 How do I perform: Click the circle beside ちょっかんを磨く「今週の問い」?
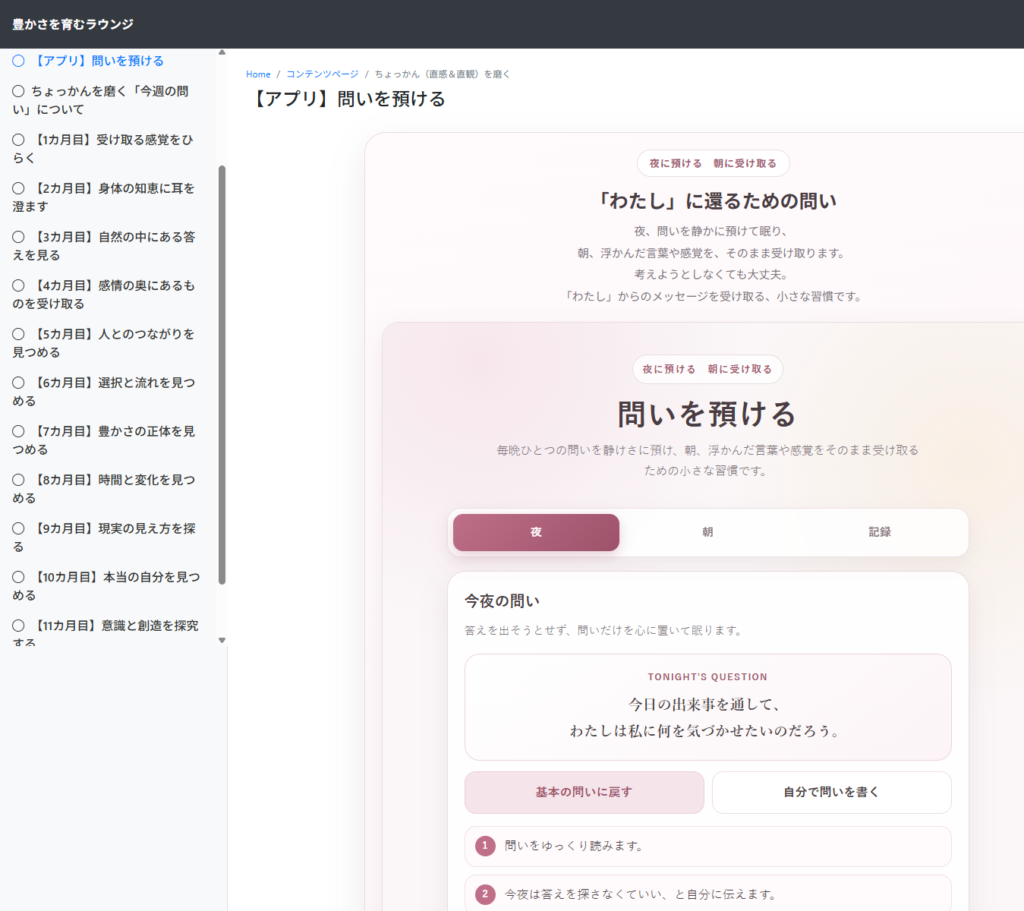pos(18,91)
